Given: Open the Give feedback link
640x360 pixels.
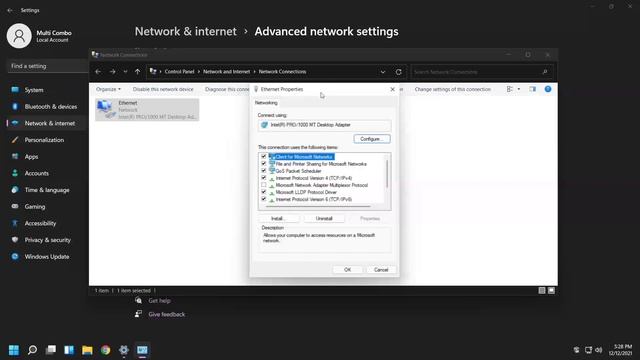Looking at the screenshot, I should (x=167, y=314).
